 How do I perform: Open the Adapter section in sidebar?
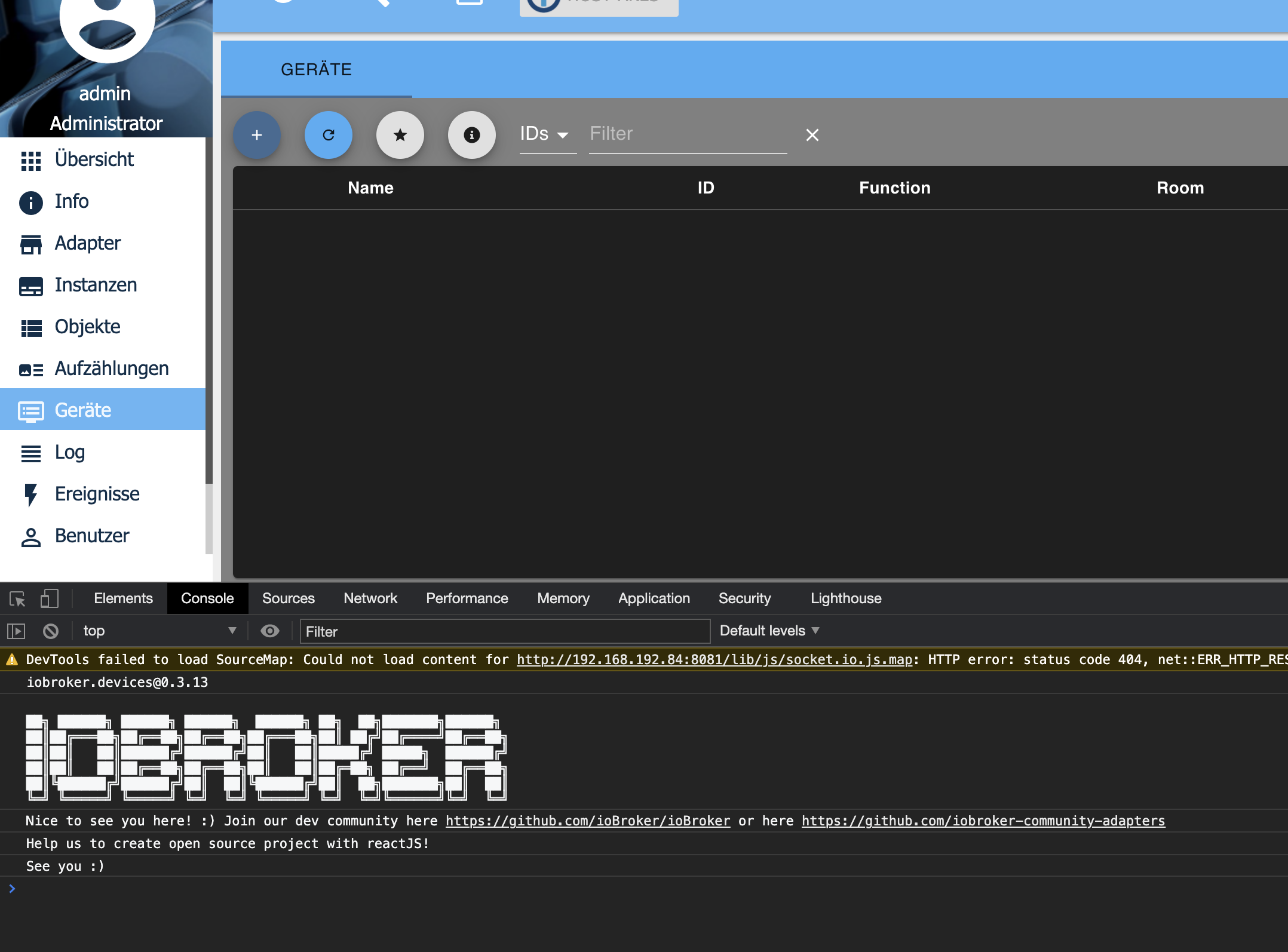[x=87, y=243]
